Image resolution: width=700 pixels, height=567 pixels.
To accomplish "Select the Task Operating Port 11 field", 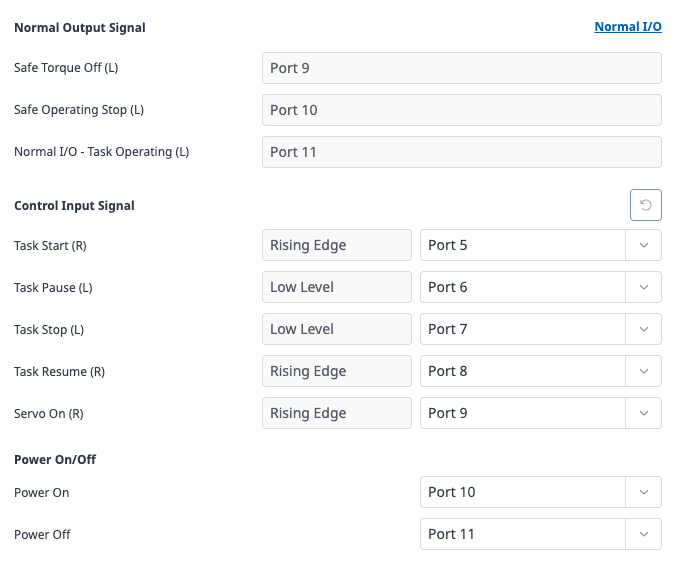I will 461,152.
